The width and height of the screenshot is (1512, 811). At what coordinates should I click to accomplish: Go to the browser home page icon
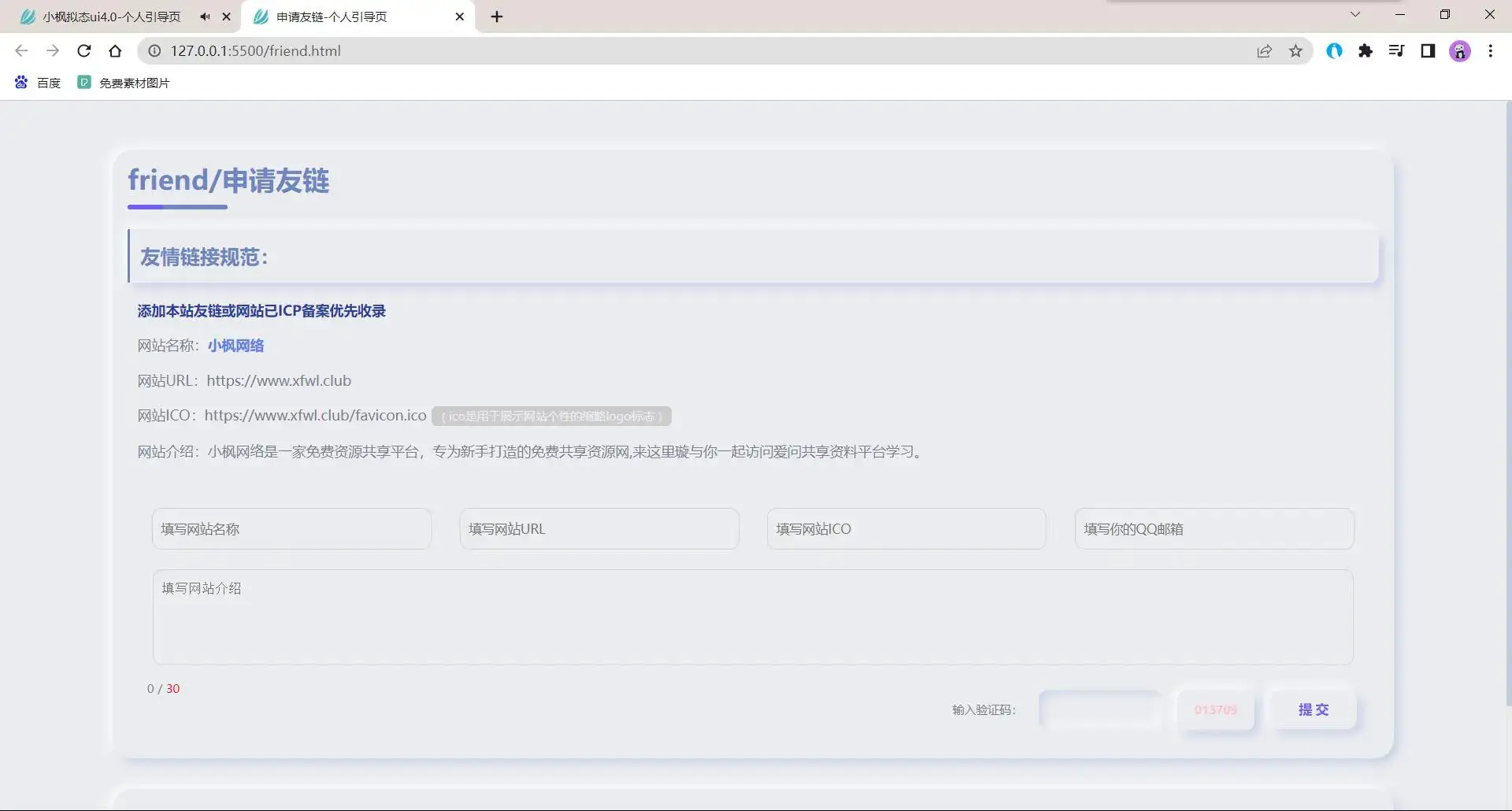pyautogui.click(x=115, y=51)
